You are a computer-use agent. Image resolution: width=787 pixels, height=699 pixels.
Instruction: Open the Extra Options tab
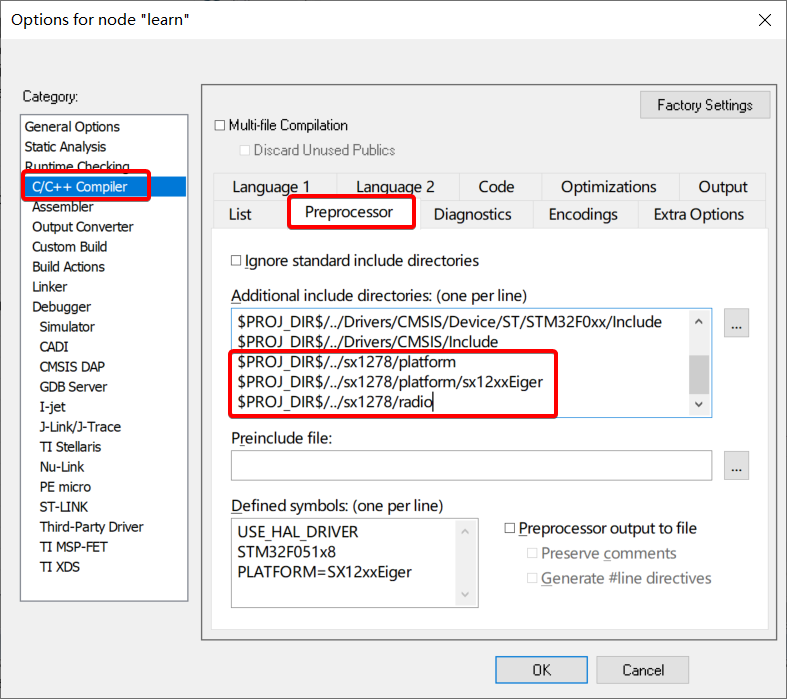point(698,214)
